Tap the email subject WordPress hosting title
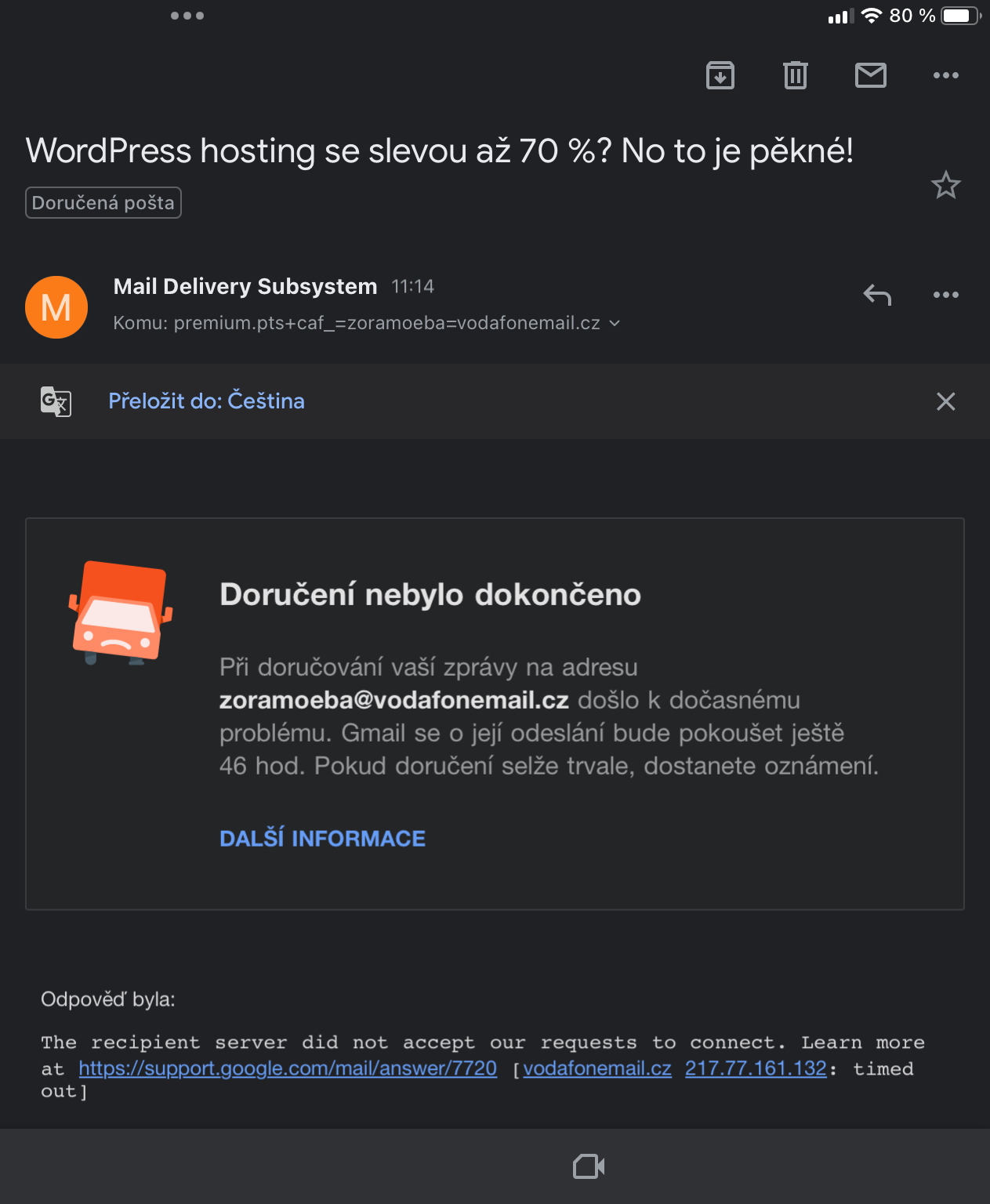990x1204 pixels. tap(440, 150)
